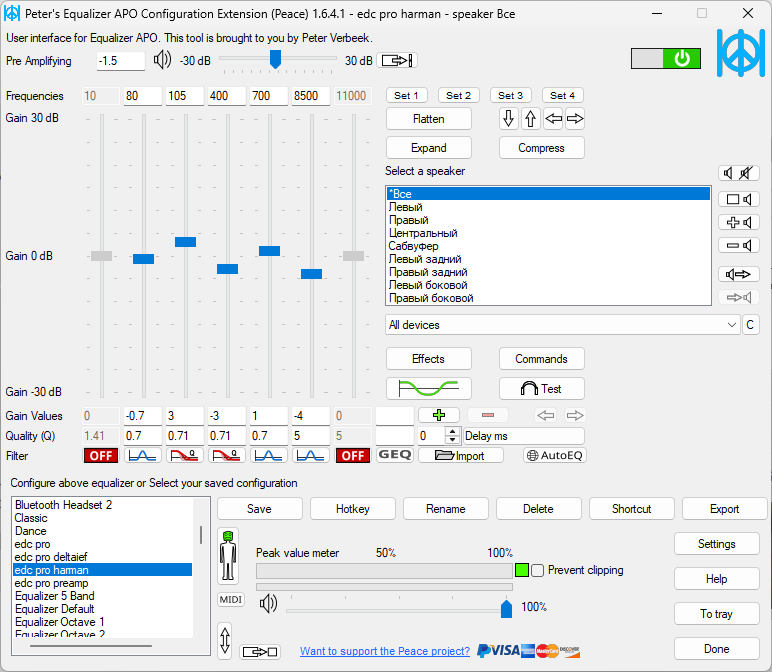Click the green-headed figure icon

228,555
